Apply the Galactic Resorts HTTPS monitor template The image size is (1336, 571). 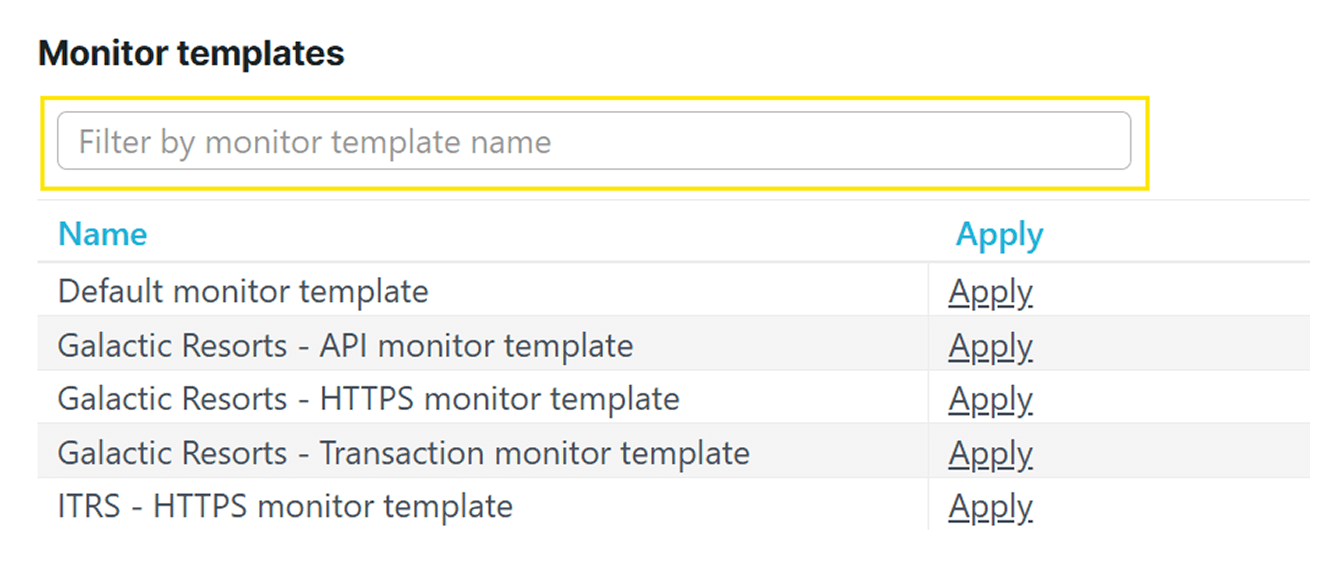990,399
